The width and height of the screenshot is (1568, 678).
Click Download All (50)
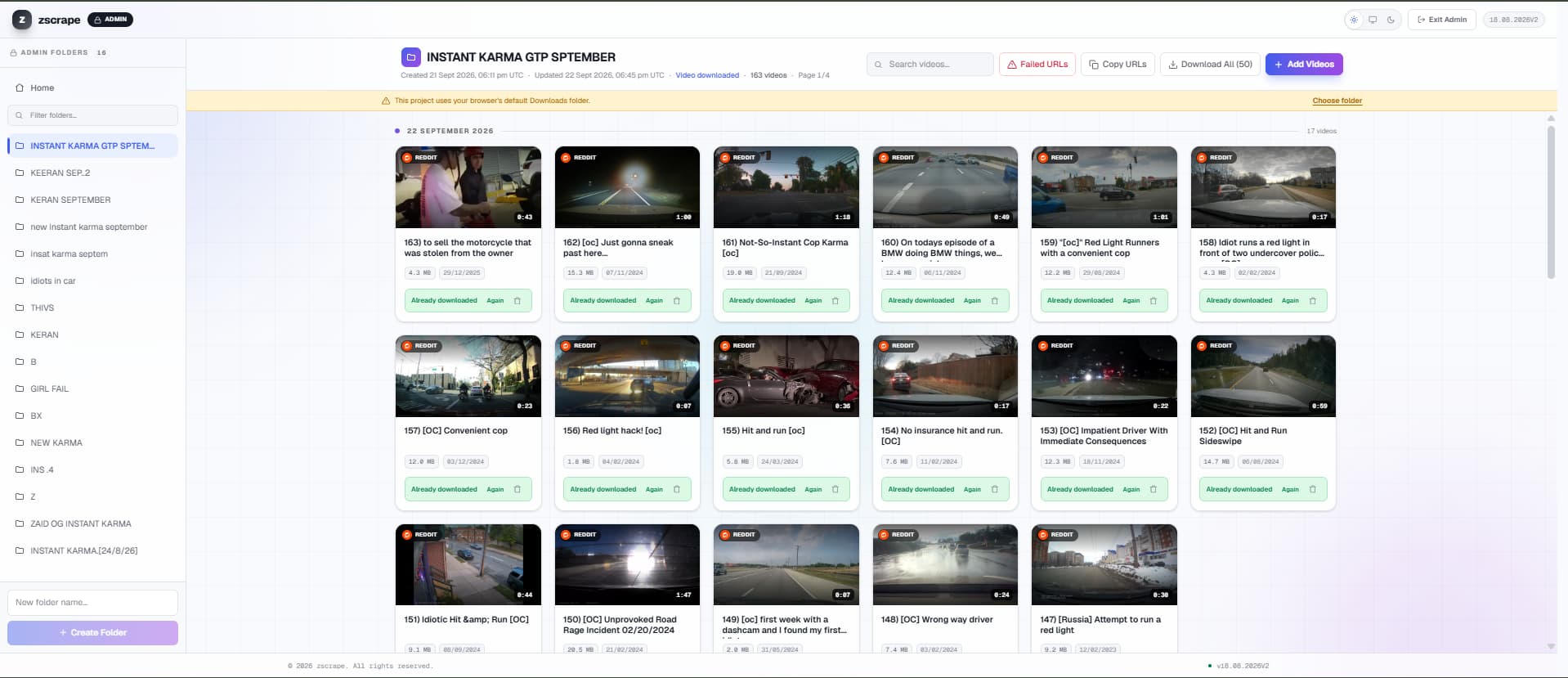tap(1210, 65)
